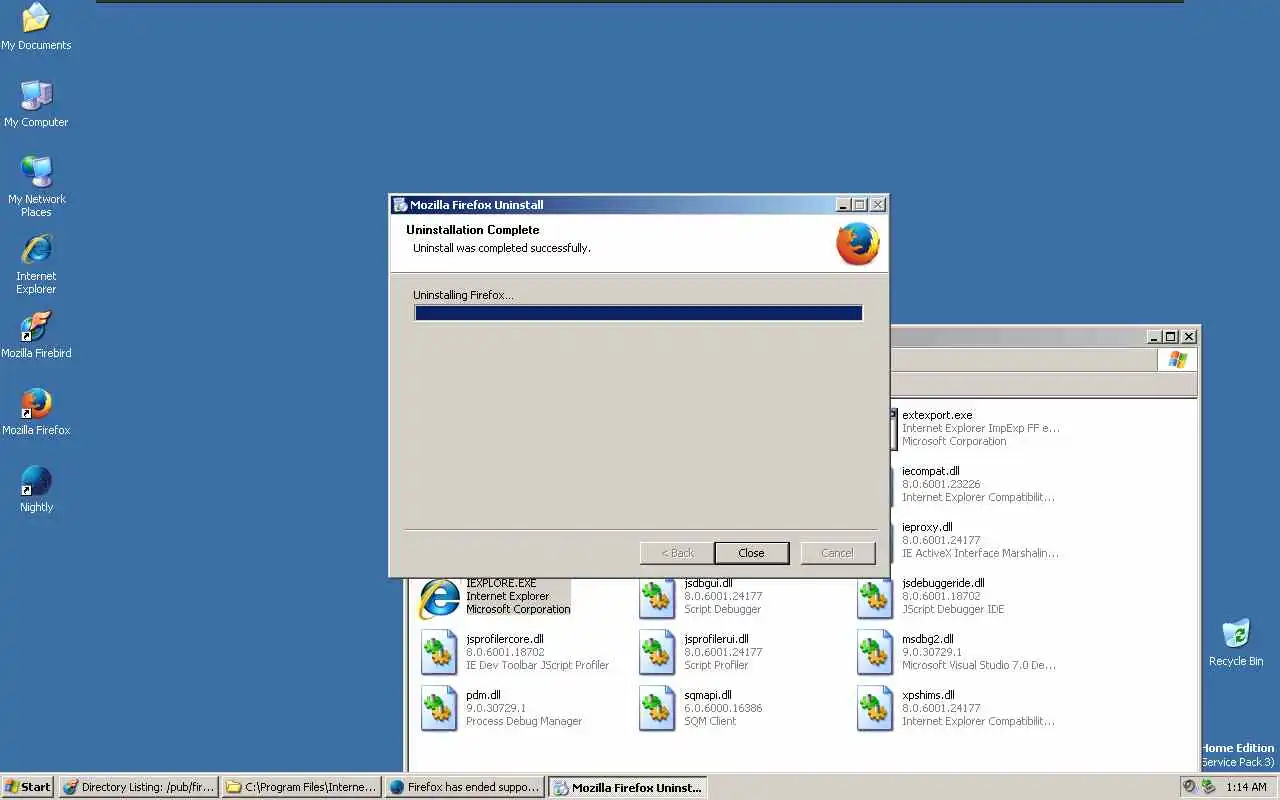1280x800 pixels.
Task: Click the system tray clock showing 1:14 AM
Action: [x=1246, y=787]
